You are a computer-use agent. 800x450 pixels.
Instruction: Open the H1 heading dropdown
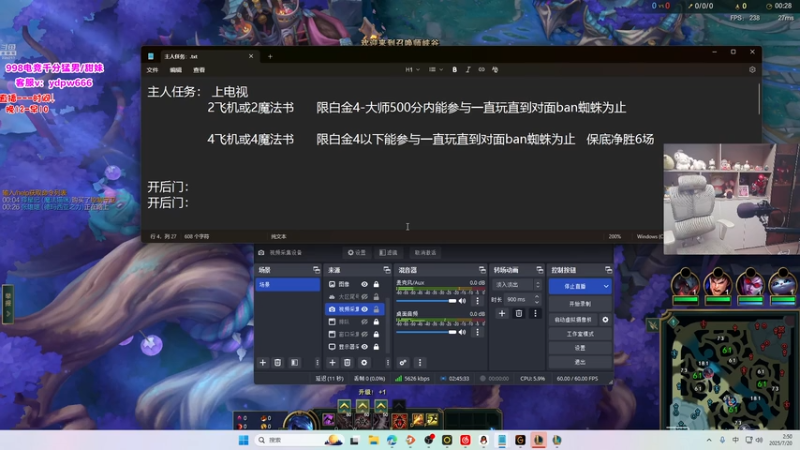click(x=412, y=70)
